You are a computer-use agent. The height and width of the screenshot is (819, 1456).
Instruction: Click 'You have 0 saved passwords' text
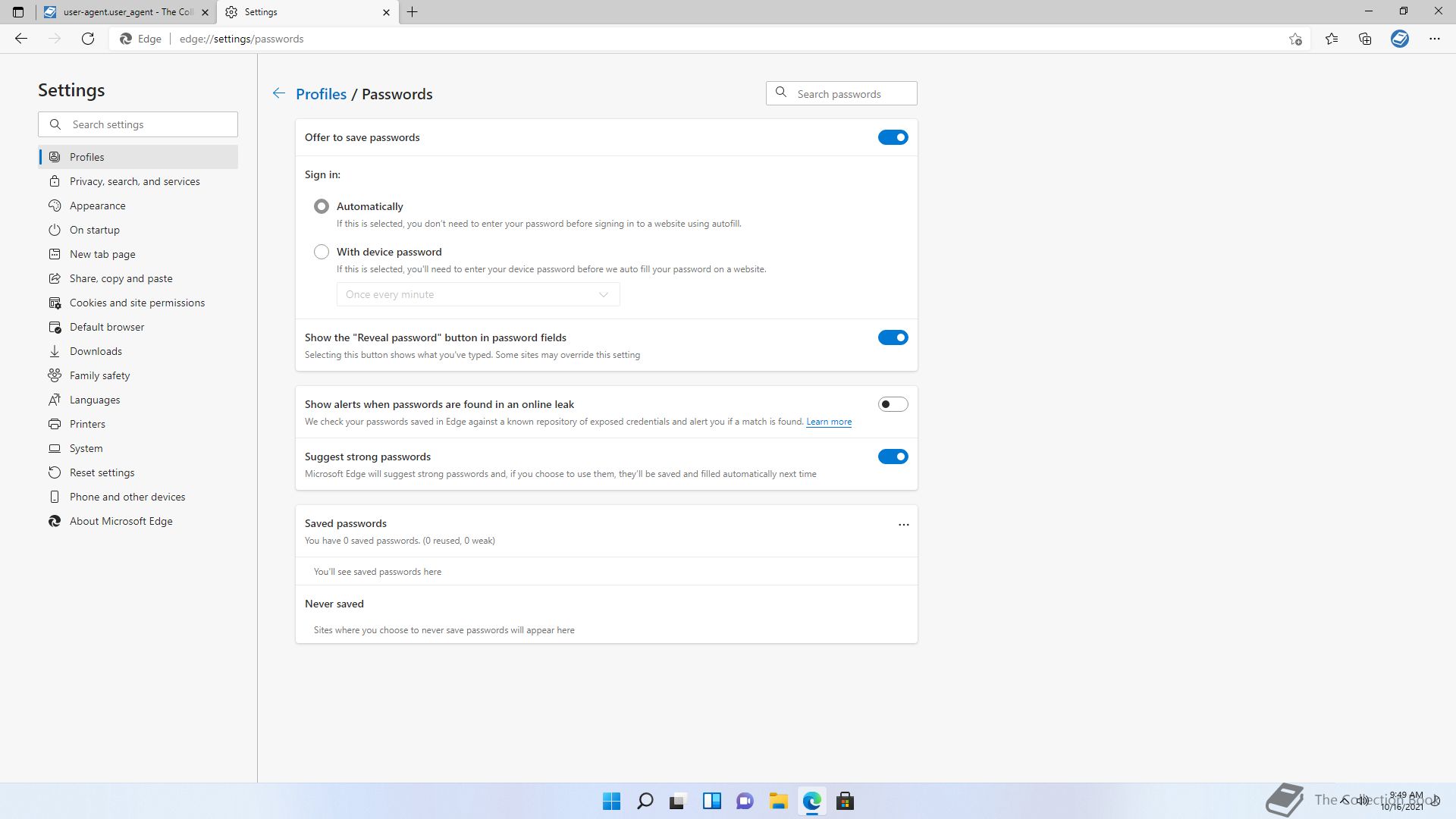[400, 541]
